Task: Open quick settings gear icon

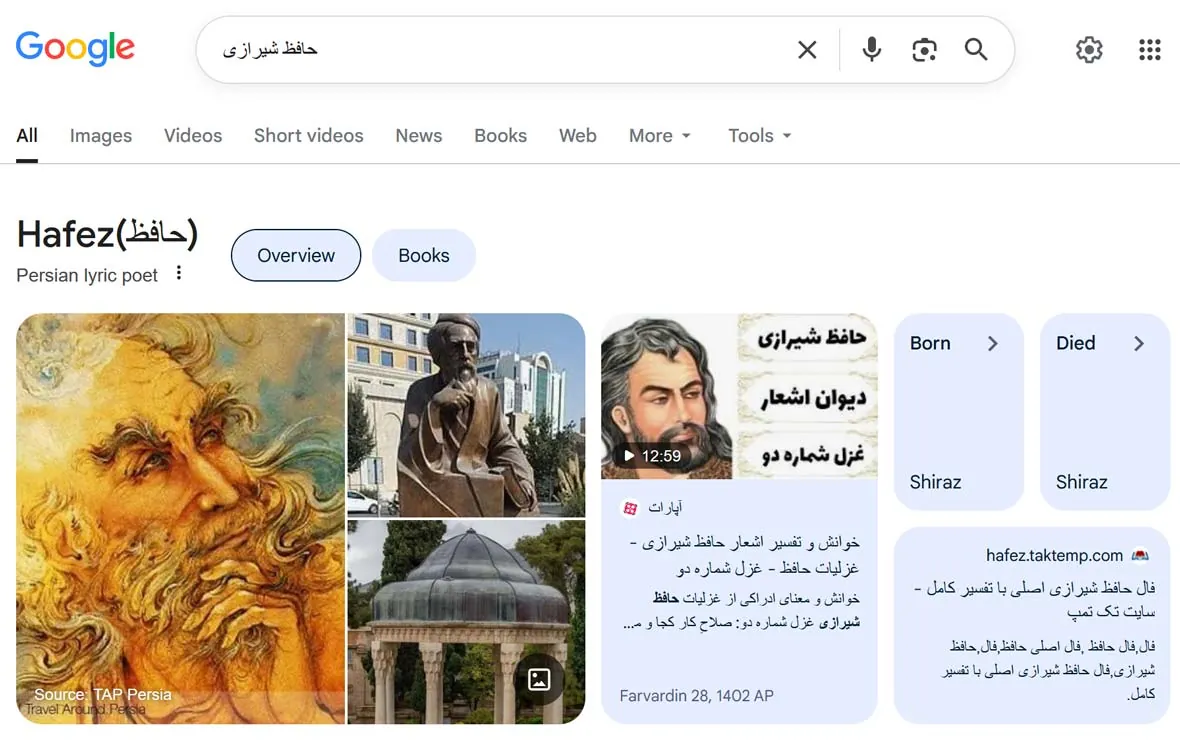Action: tap(1088, 50)
